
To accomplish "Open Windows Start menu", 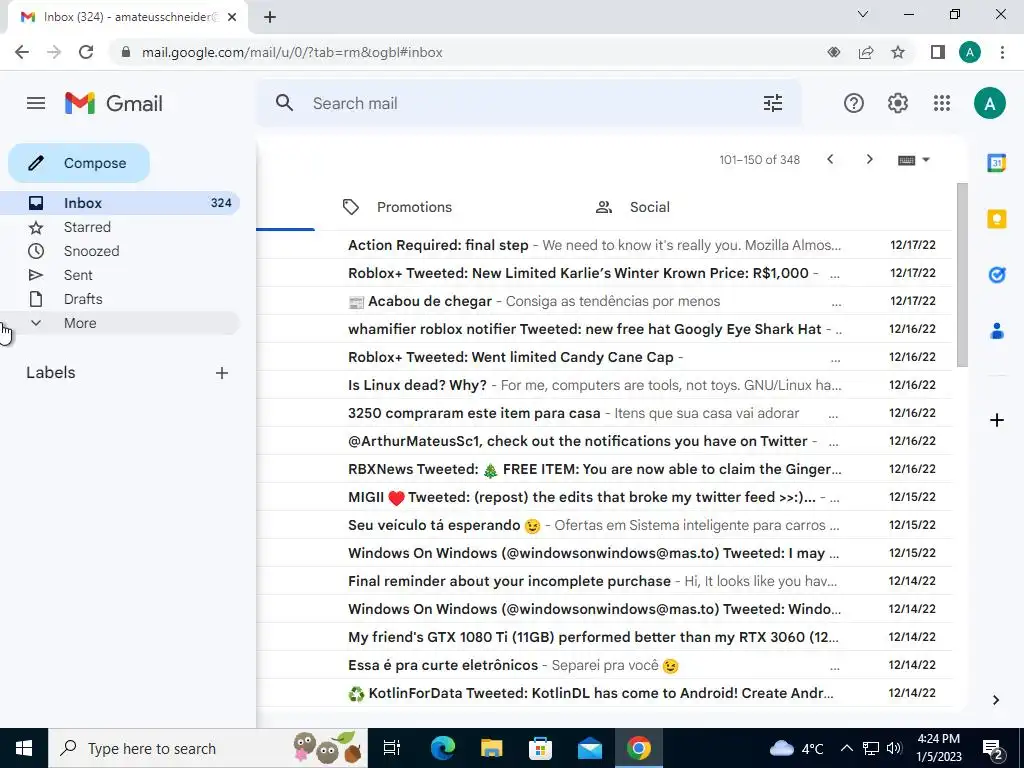I will click(x=24, y=748).
